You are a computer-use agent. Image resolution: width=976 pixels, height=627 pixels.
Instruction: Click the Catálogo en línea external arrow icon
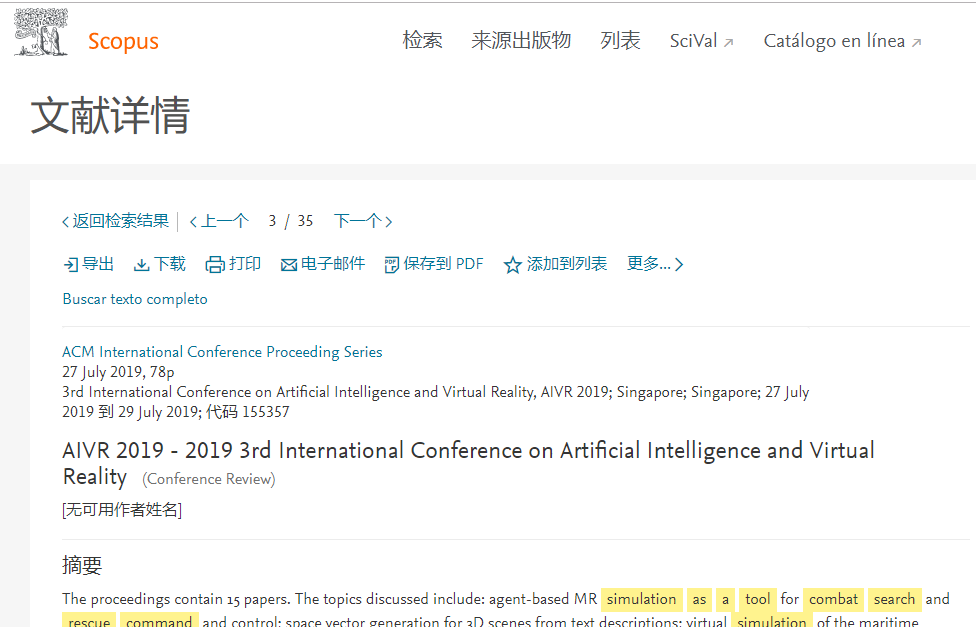[x=916, y=43]
